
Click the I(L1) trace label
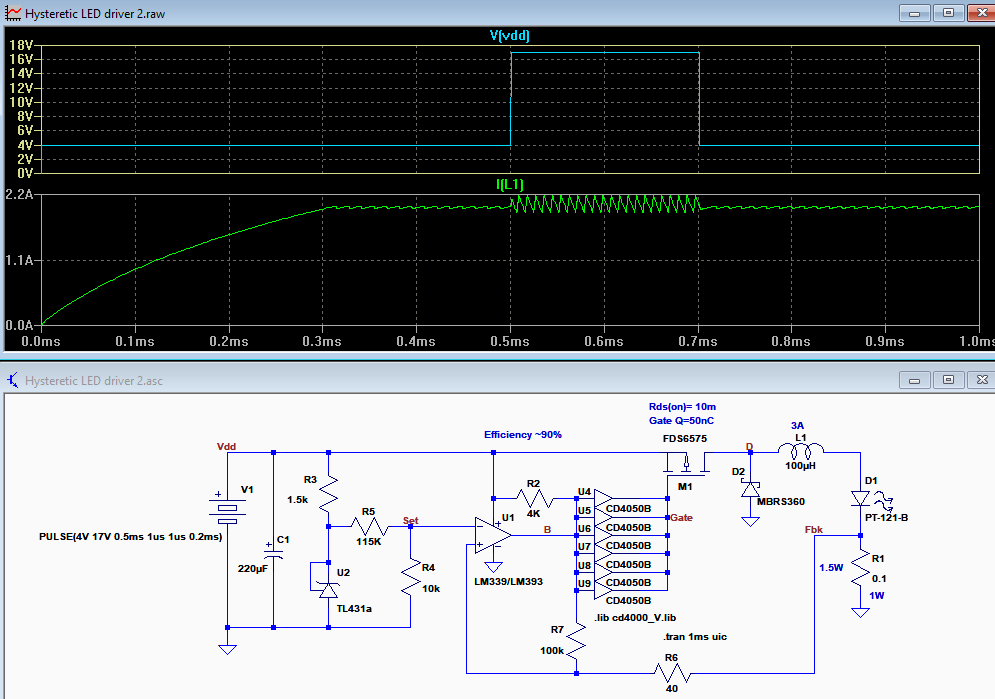click(510, 185)
